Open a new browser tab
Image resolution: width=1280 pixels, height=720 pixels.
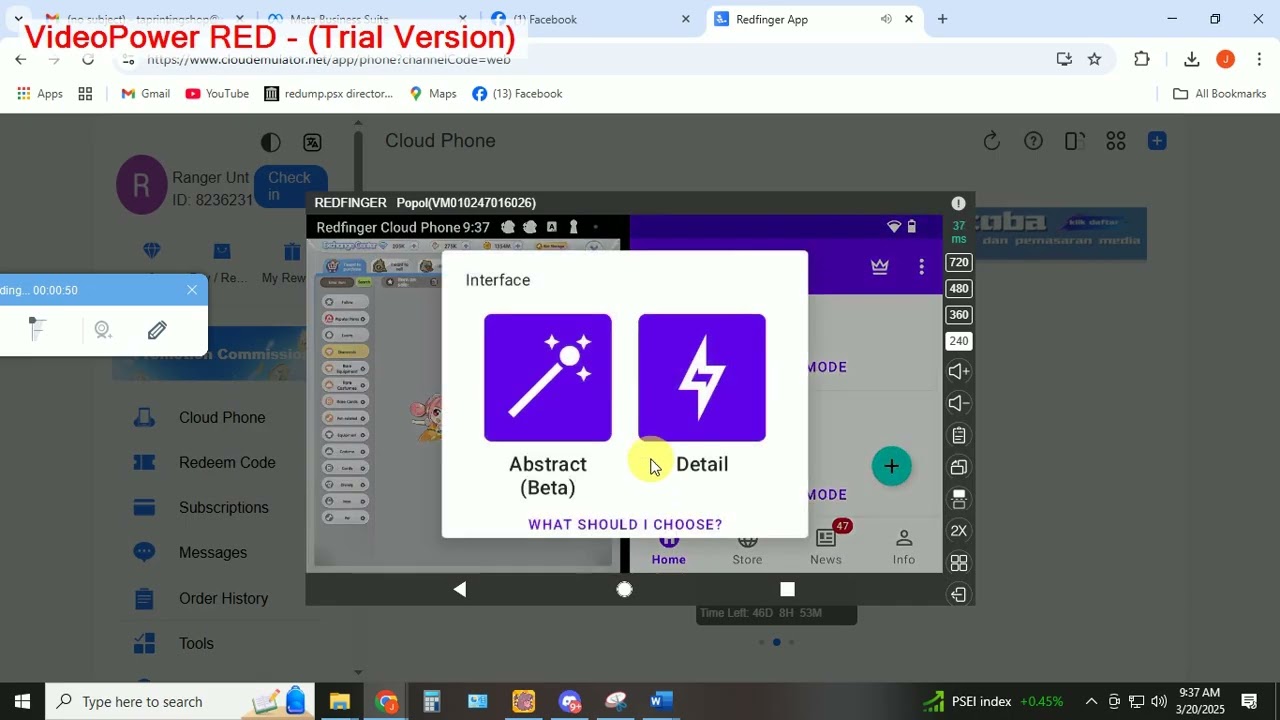942,19
